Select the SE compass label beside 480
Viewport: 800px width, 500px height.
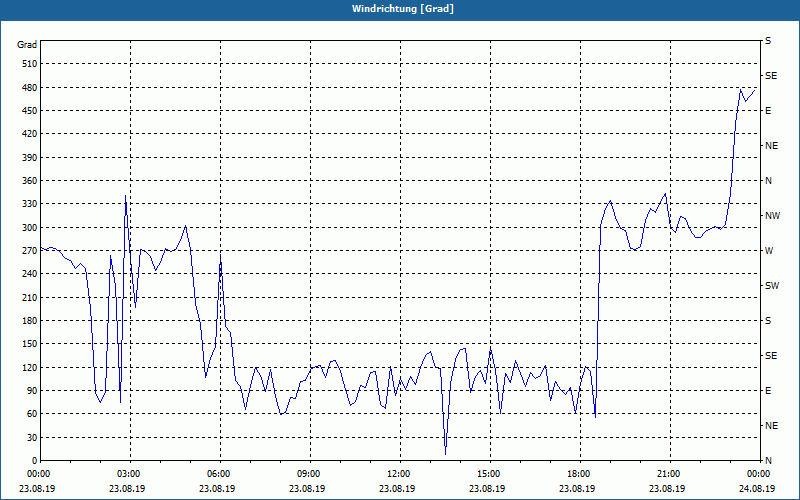[771, 76]
